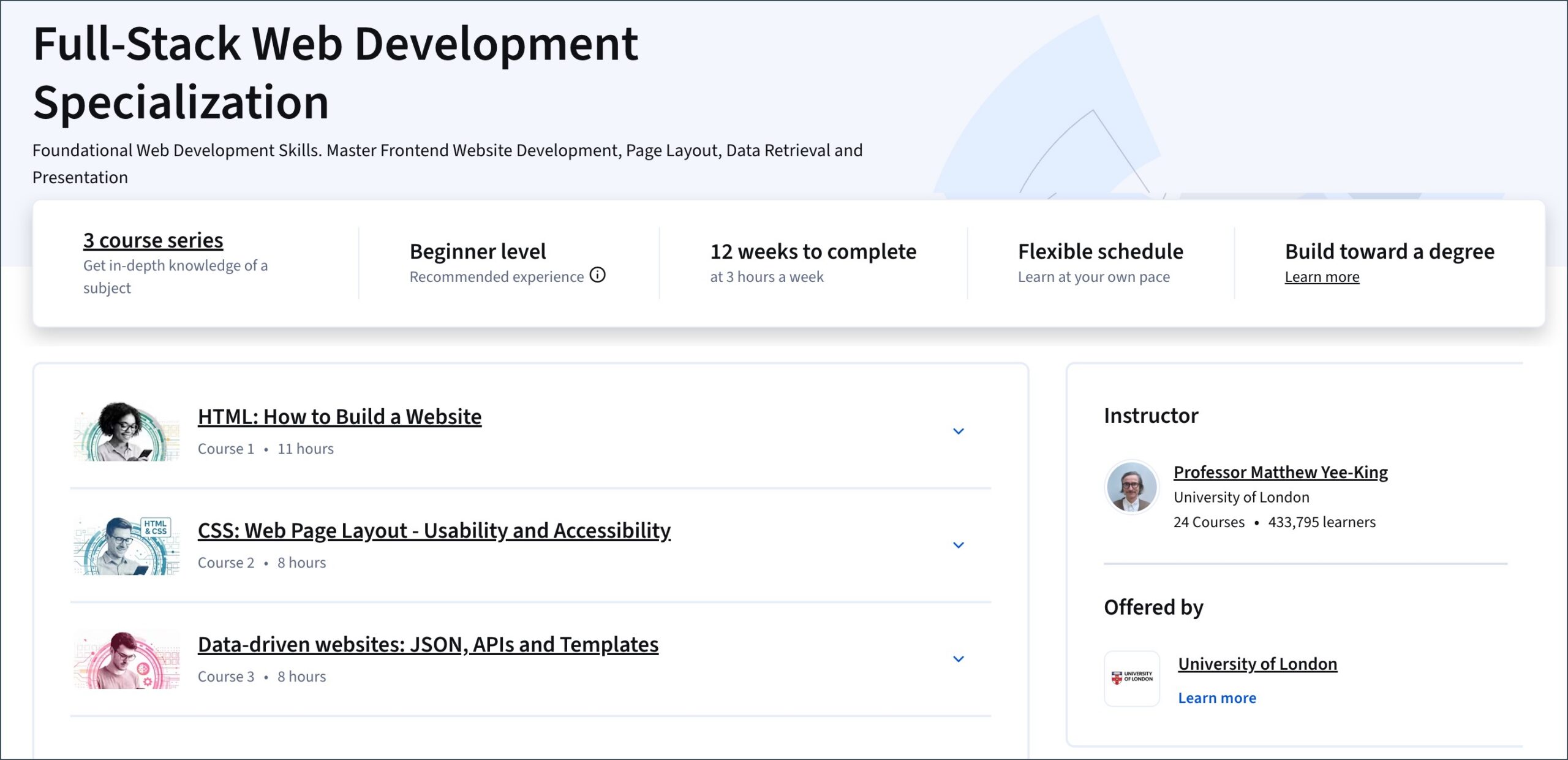Click the Build toward a degree heading

pyautogui.click(x=1390, y=252)
